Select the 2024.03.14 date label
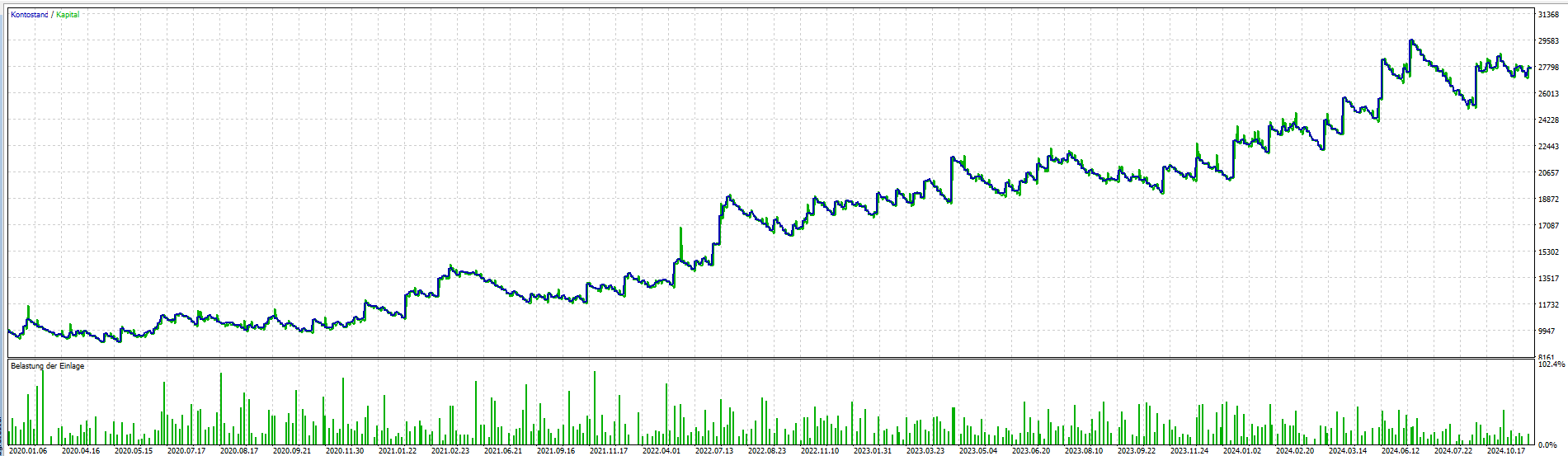The height and width of the screenshot is (456, 1568). [1348, 451]
